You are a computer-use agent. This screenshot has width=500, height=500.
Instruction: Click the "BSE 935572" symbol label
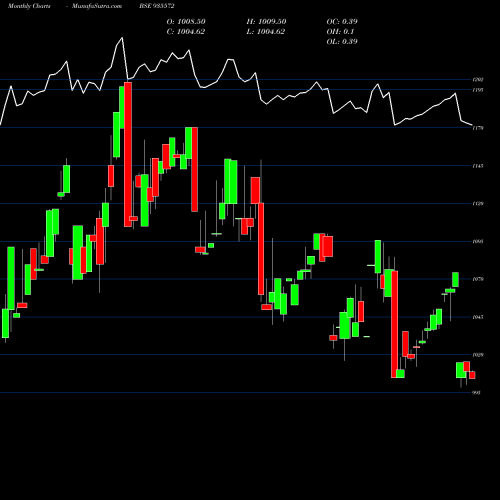click(x=157, y=6)
